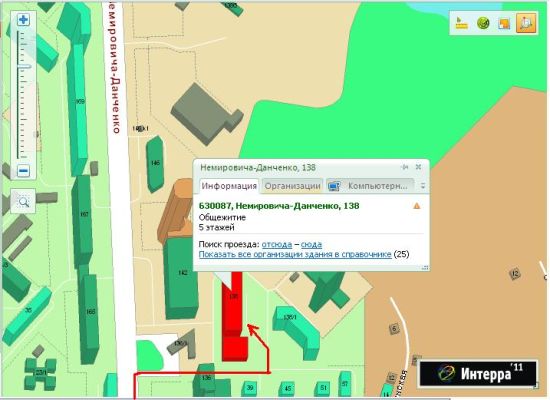Click the orange square selection tool
Viewport: 550px width, 400px height.
pos(504,24)
